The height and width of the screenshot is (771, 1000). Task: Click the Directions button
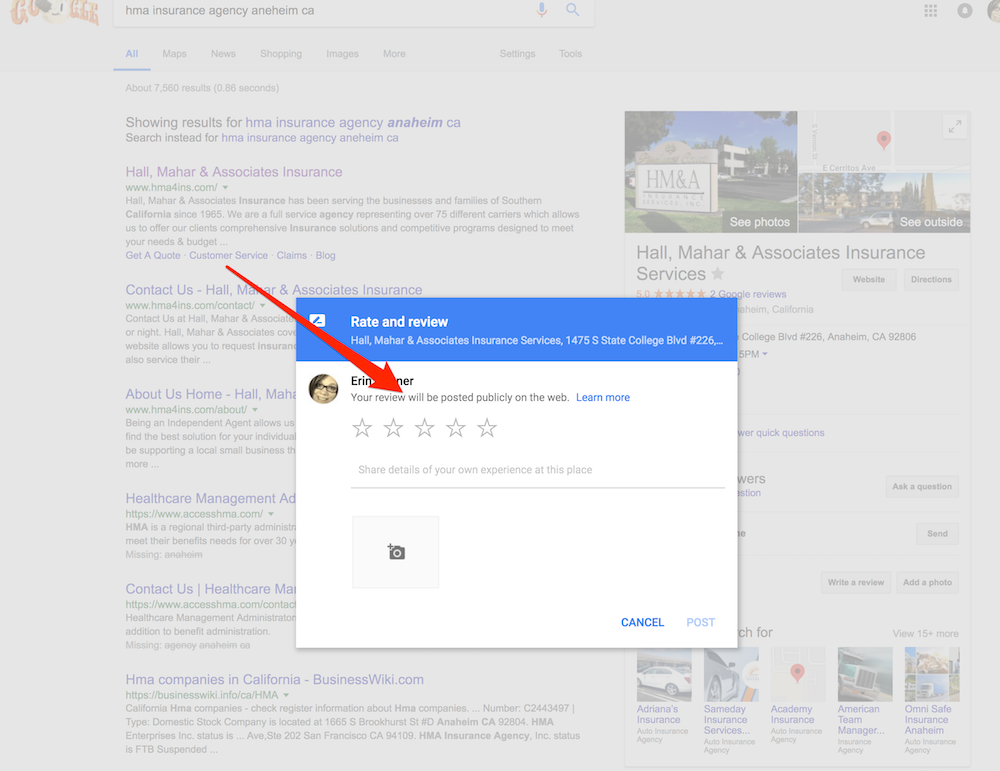point(931,279)
